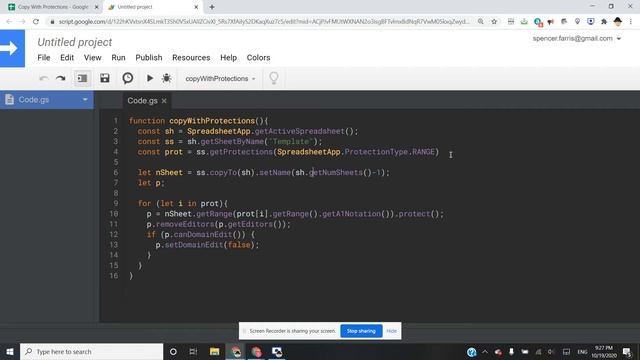This screenshot has height=360, width=640.
Task: Click the lightbulb icon in toolbar
Action: (274, 78)
